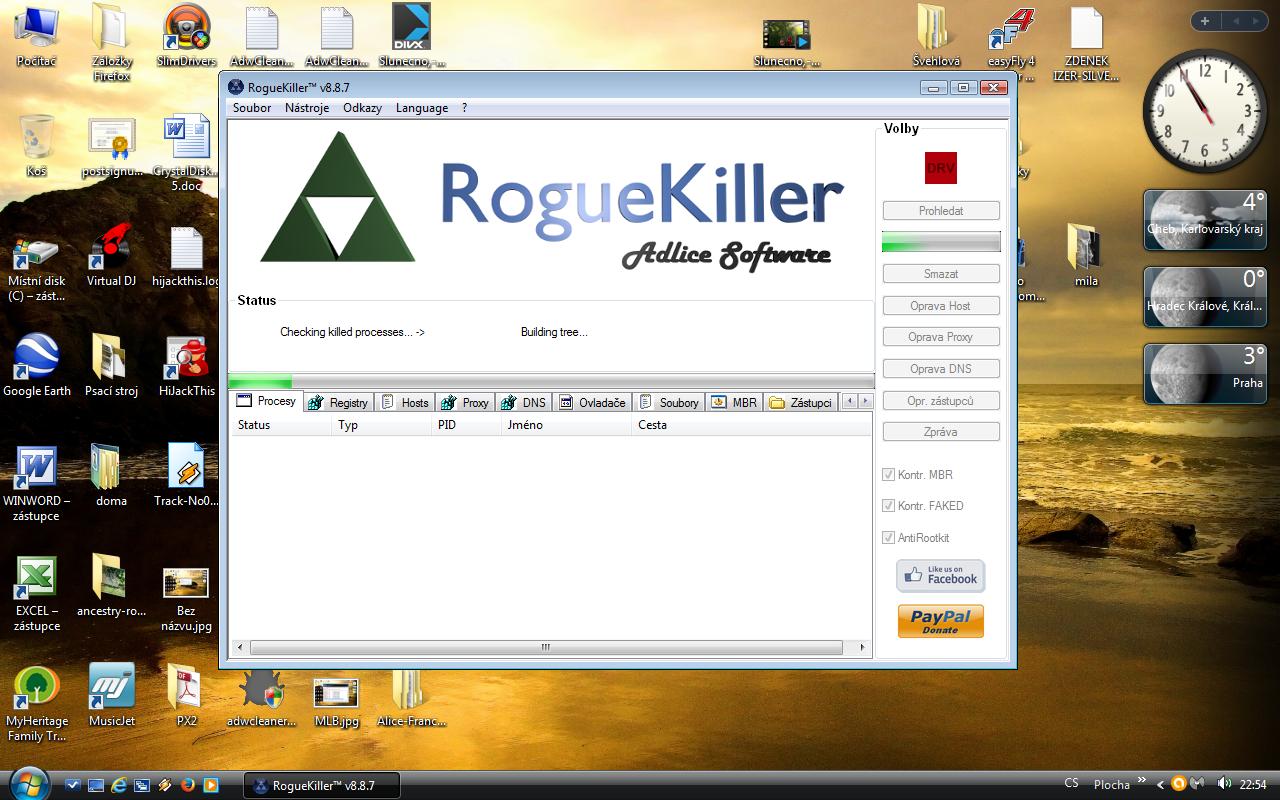Click the status progress bar above tabs

551,381
